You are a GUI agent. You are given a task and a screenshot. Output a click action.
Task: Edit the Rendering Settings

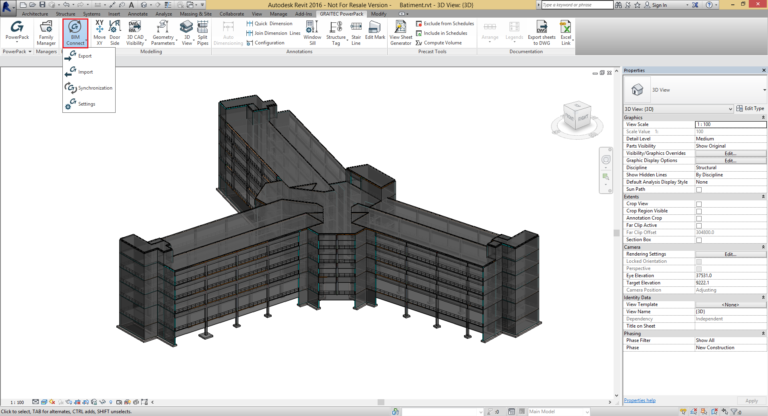pos(730,254)
